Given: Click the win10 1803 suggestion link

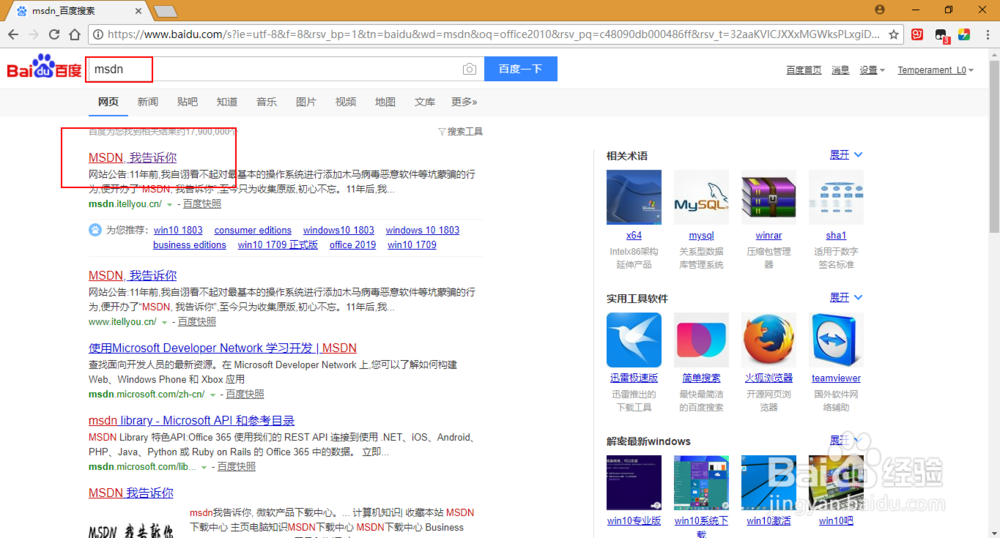Looking at the screenshot, I should point(178,230).
